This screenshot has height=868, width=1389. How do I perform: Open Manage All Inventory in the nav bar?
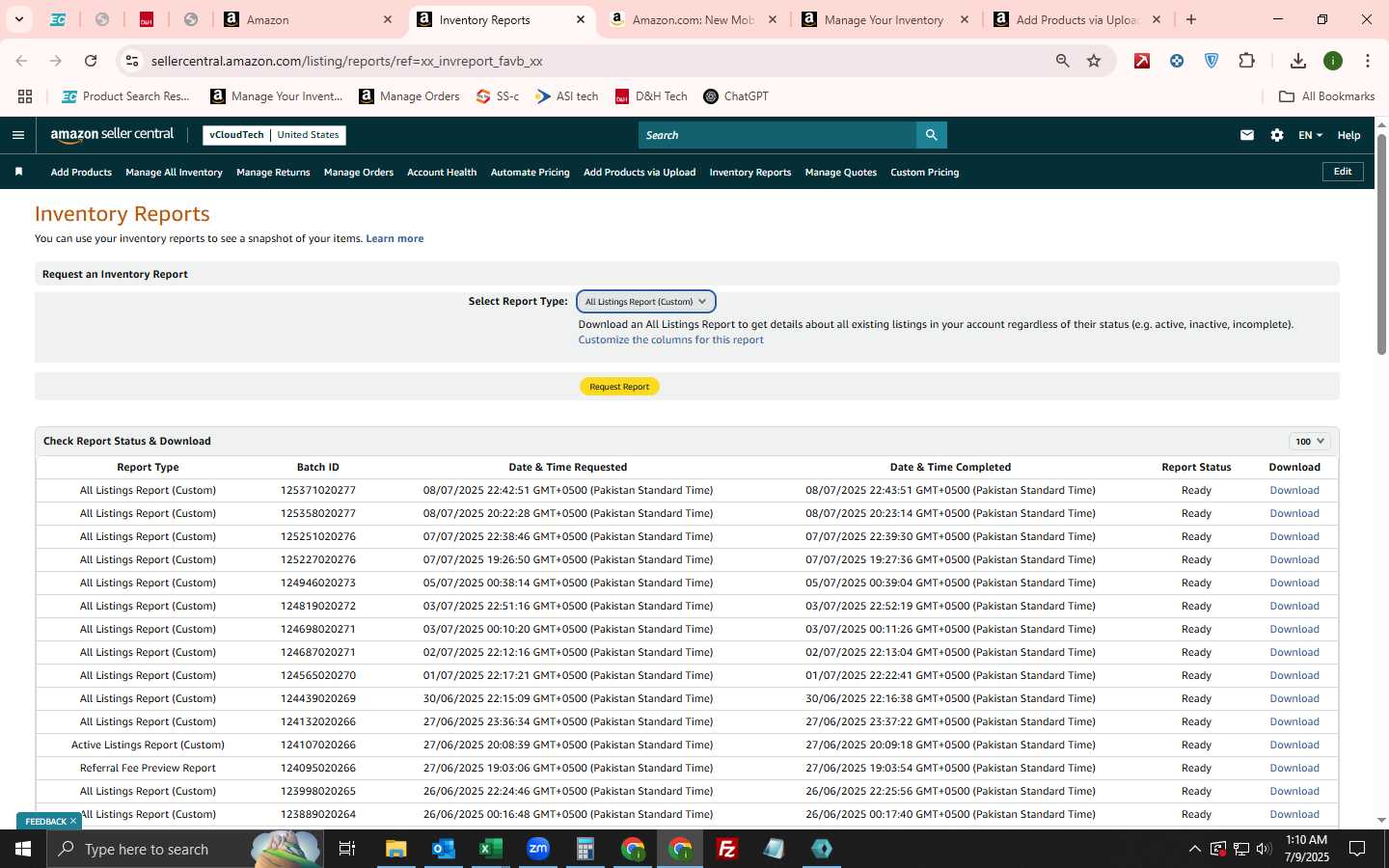click(174, 172)
